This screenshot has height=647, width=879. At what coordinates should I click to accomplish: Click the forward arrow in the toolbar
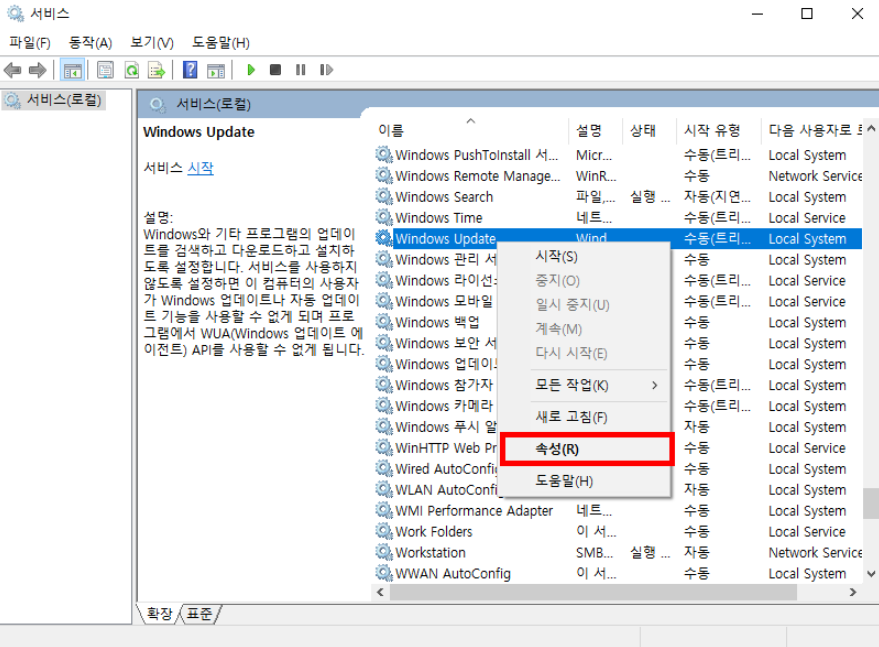38,70
